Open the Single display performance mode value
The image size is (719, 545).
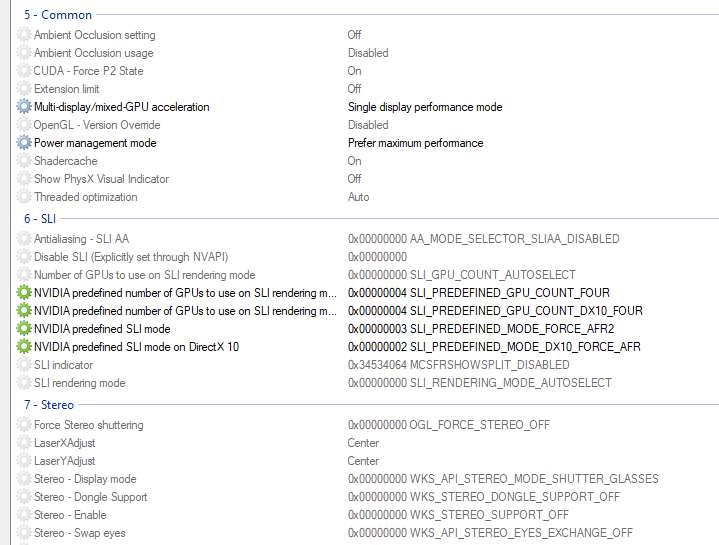[x=425, y=107]
